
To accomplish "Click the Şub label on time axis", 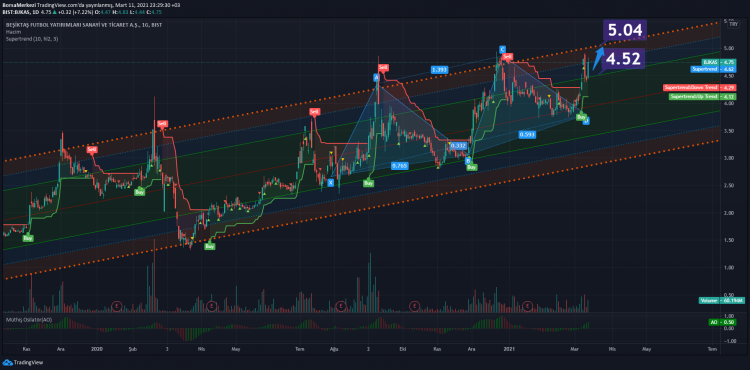I will coord(132,349).
